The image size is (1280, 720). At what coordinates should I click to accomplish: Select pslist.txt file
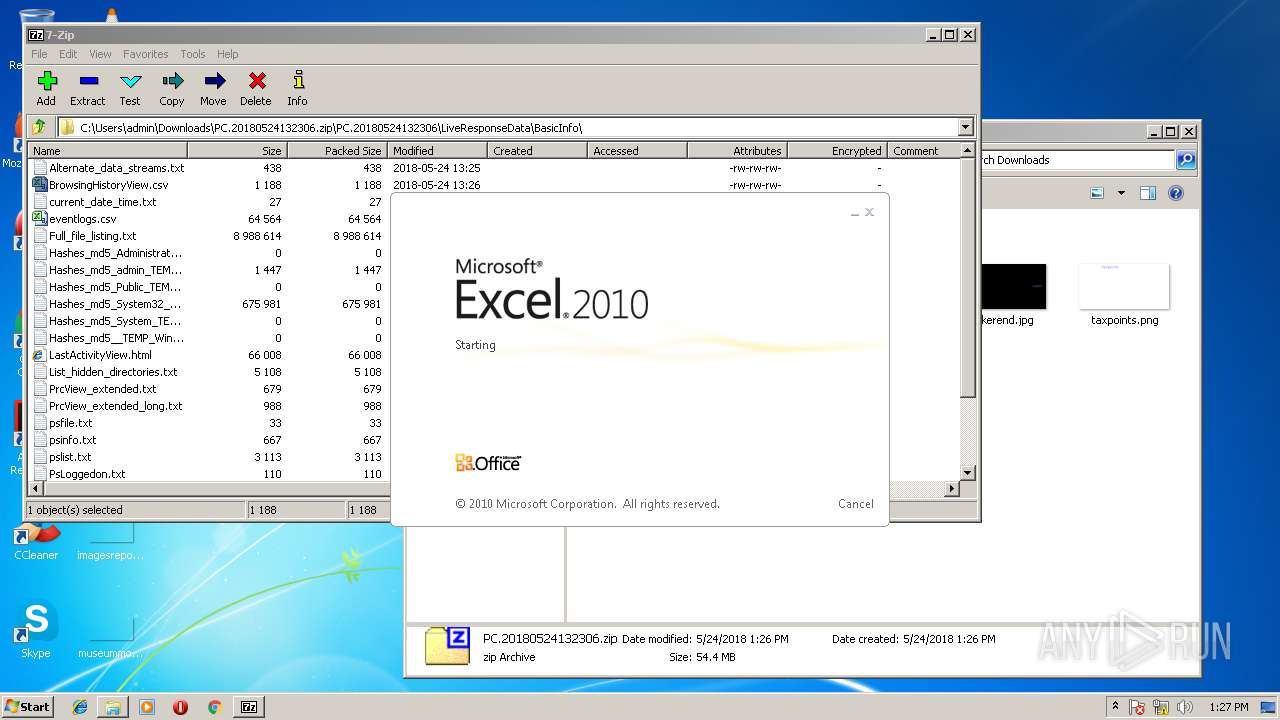tap(70, 457)
